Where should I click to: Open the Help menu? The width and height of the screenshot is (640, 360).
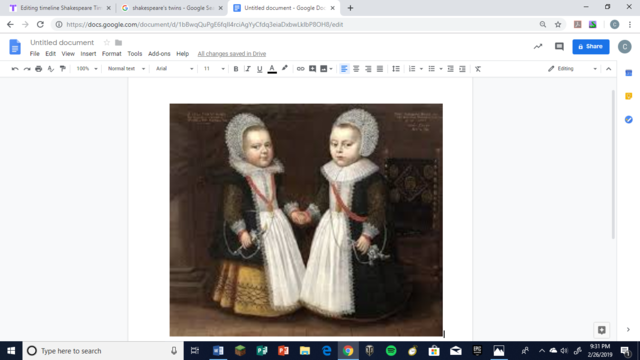(x=182, y=54)
